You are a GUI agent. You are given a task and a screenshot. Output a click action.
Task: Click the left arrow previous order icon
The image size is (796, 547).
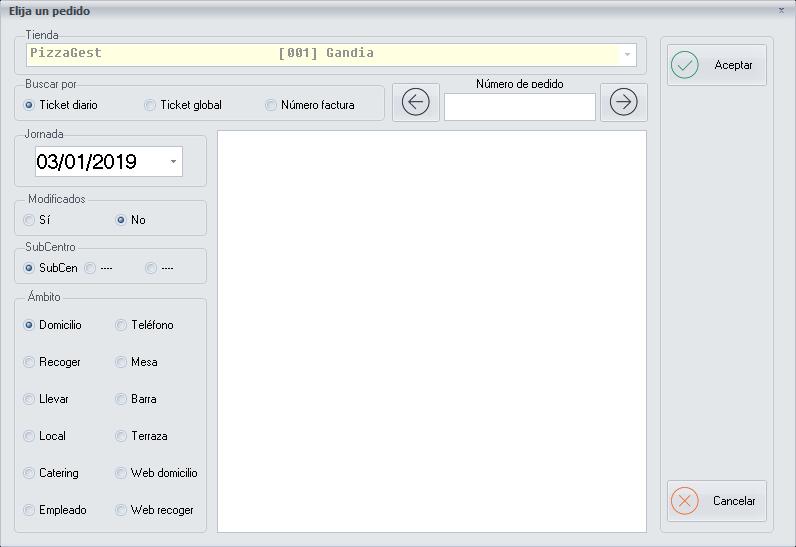point(416,102)
